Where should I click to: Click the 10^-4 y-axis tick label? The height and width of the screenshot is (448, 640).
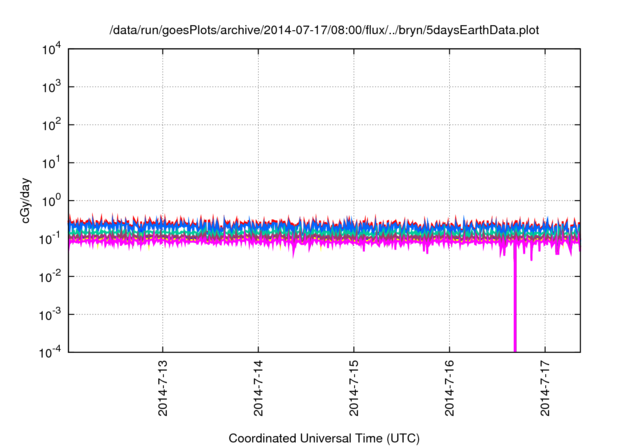click(50, 352)
